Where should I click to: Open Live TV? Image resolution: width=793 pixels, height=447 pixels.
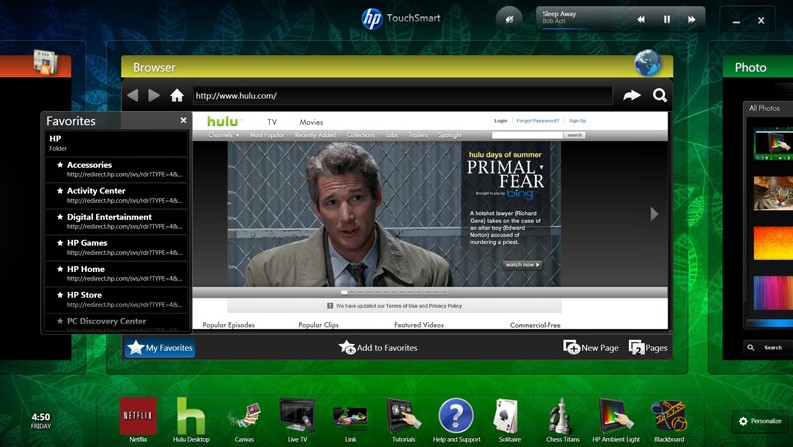point(297,420)
